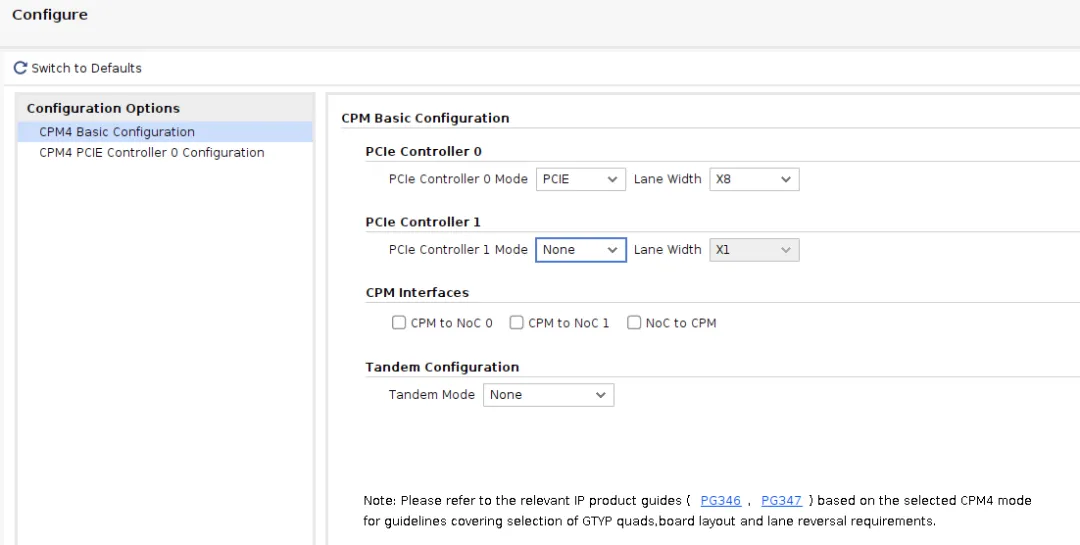Select CPM4 Basic Configuration in the options list
The image size is (1080, 545).
coord(117,132)
